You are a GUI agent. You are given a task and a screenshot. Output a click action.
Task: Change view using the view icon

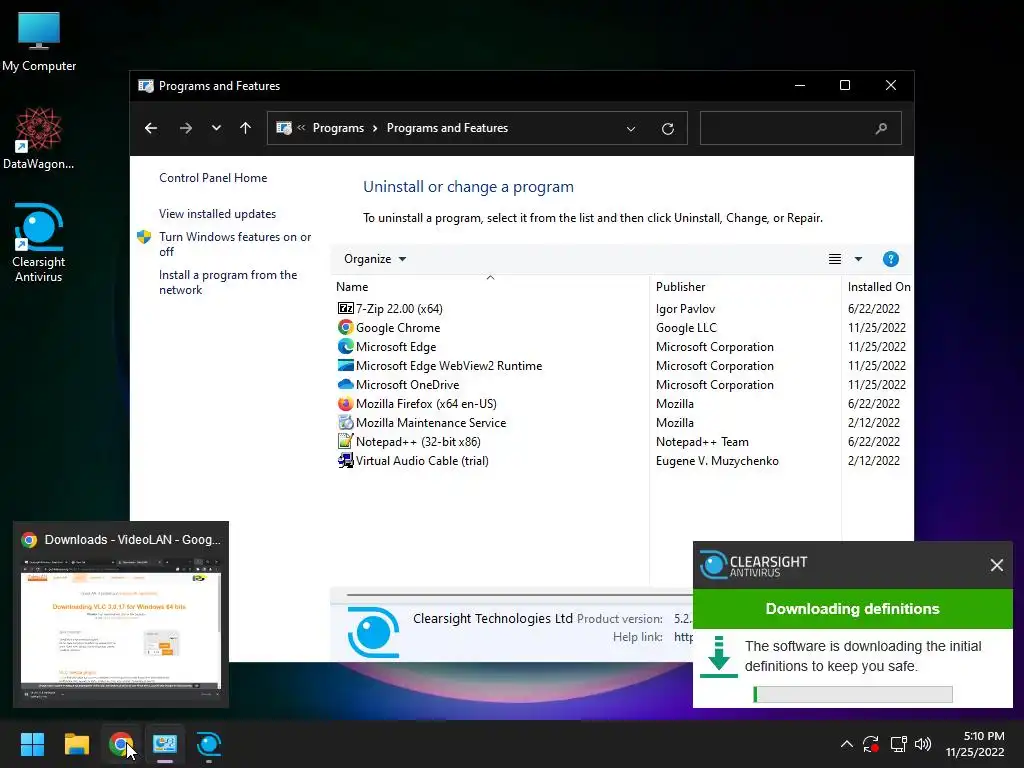pyautogui.click(x=835, y=259)
